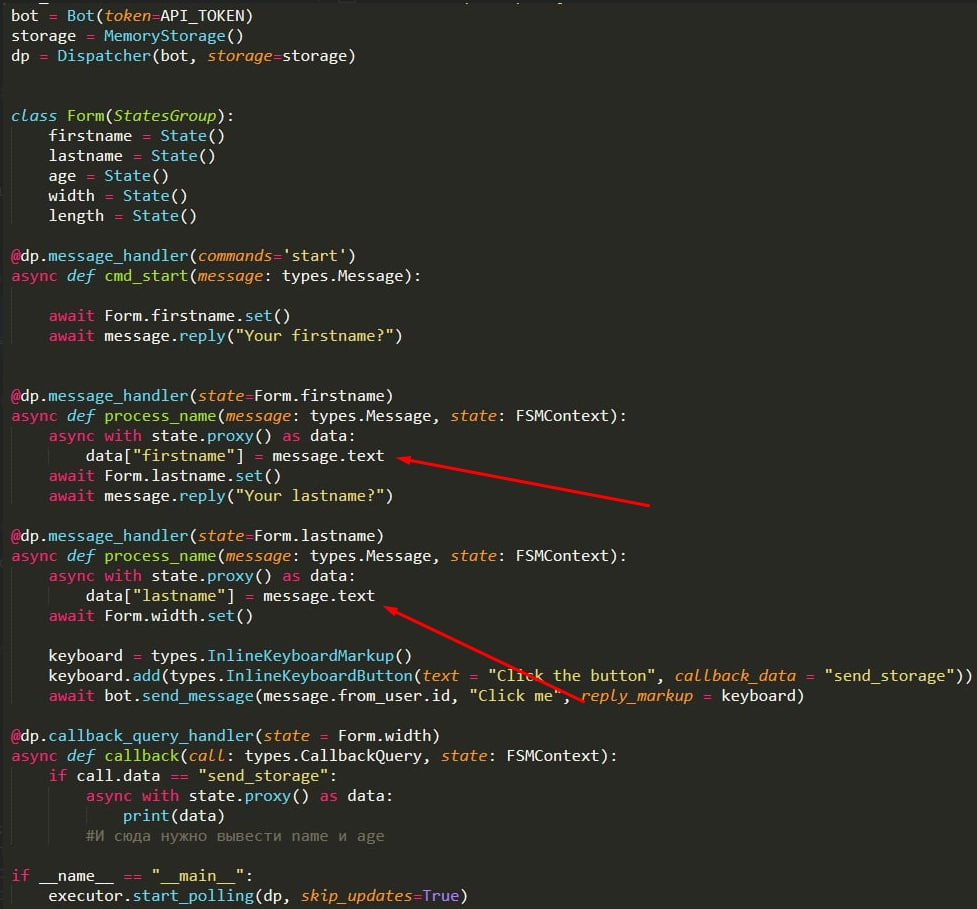Click the commands='start' decorator argument
Image resolution: width=977 pixels, height=909 pixels.
point(272,255)
